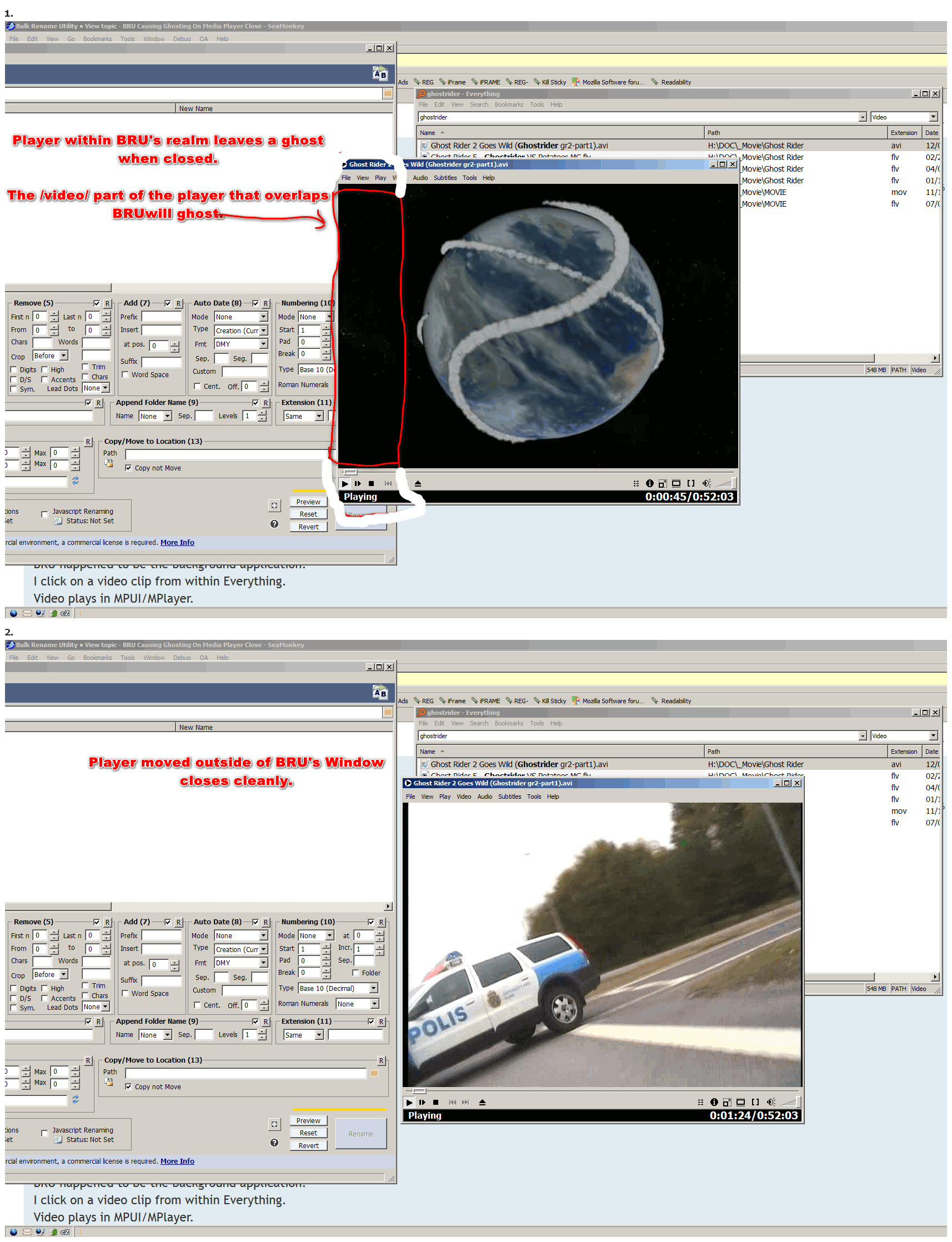The image size is (952, 1242).
Task: Mute audio in screenshot 2's player
Action: click(x=771, y=1102)
